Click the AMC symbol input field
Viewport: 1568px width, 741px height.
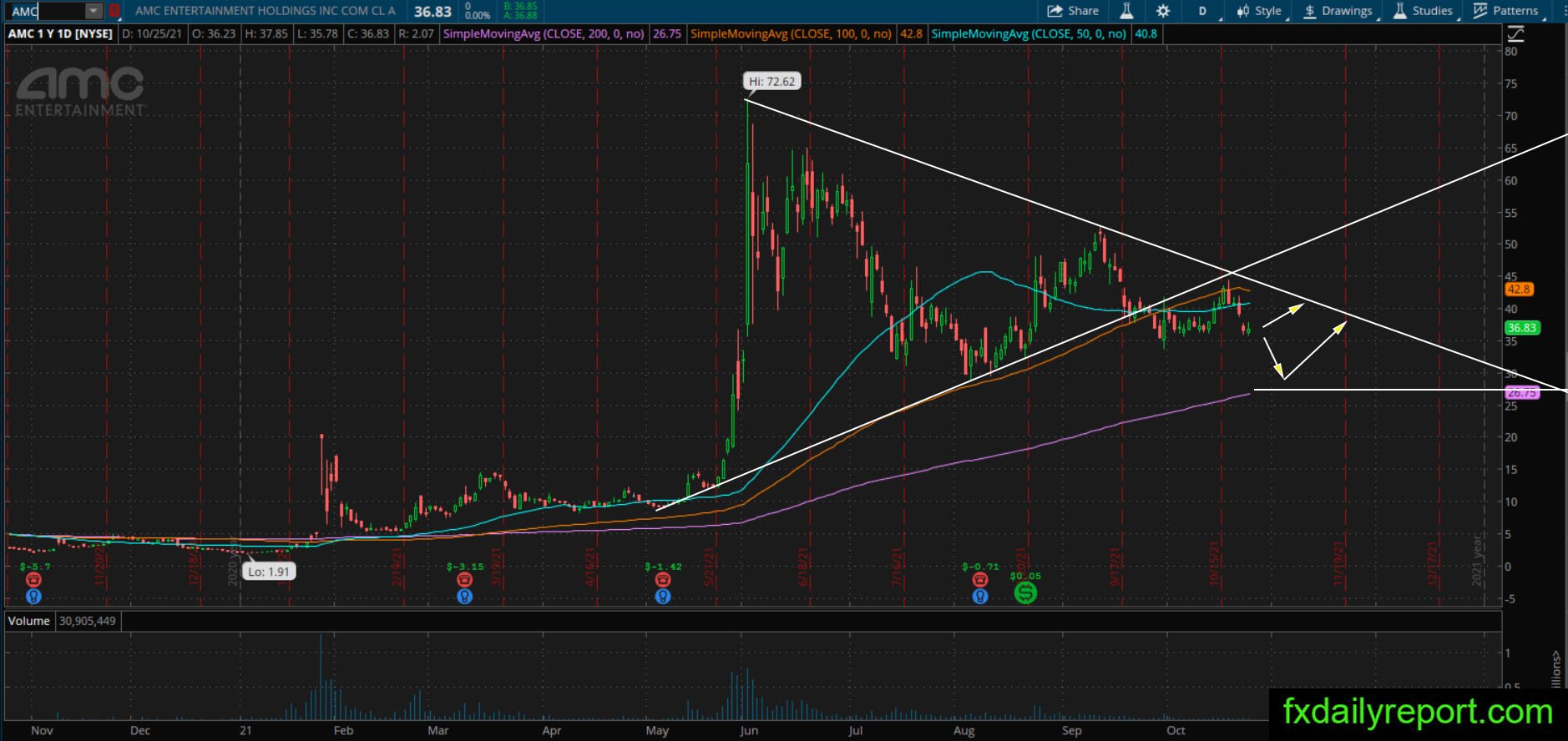(48, 11)
